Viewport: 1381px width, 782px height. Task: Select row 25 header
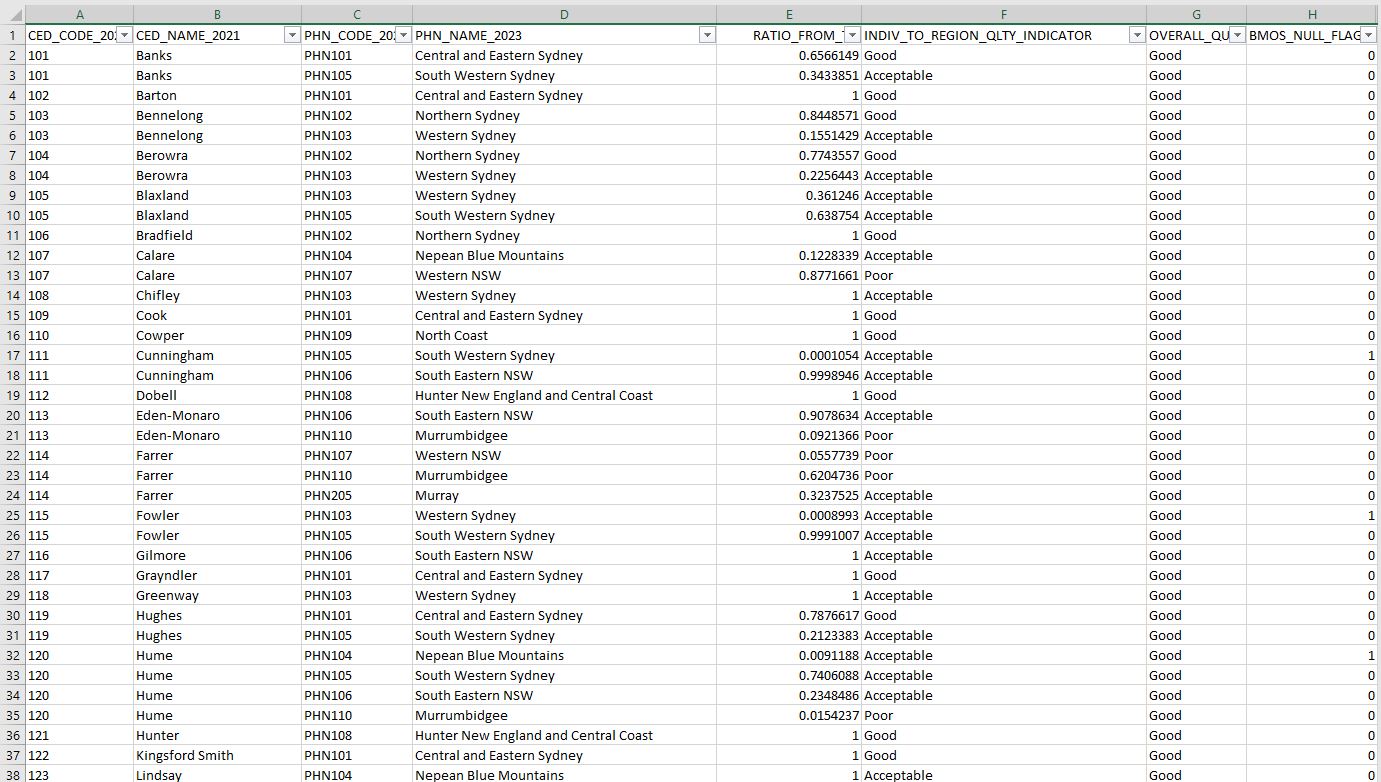[x=12, y=515]
